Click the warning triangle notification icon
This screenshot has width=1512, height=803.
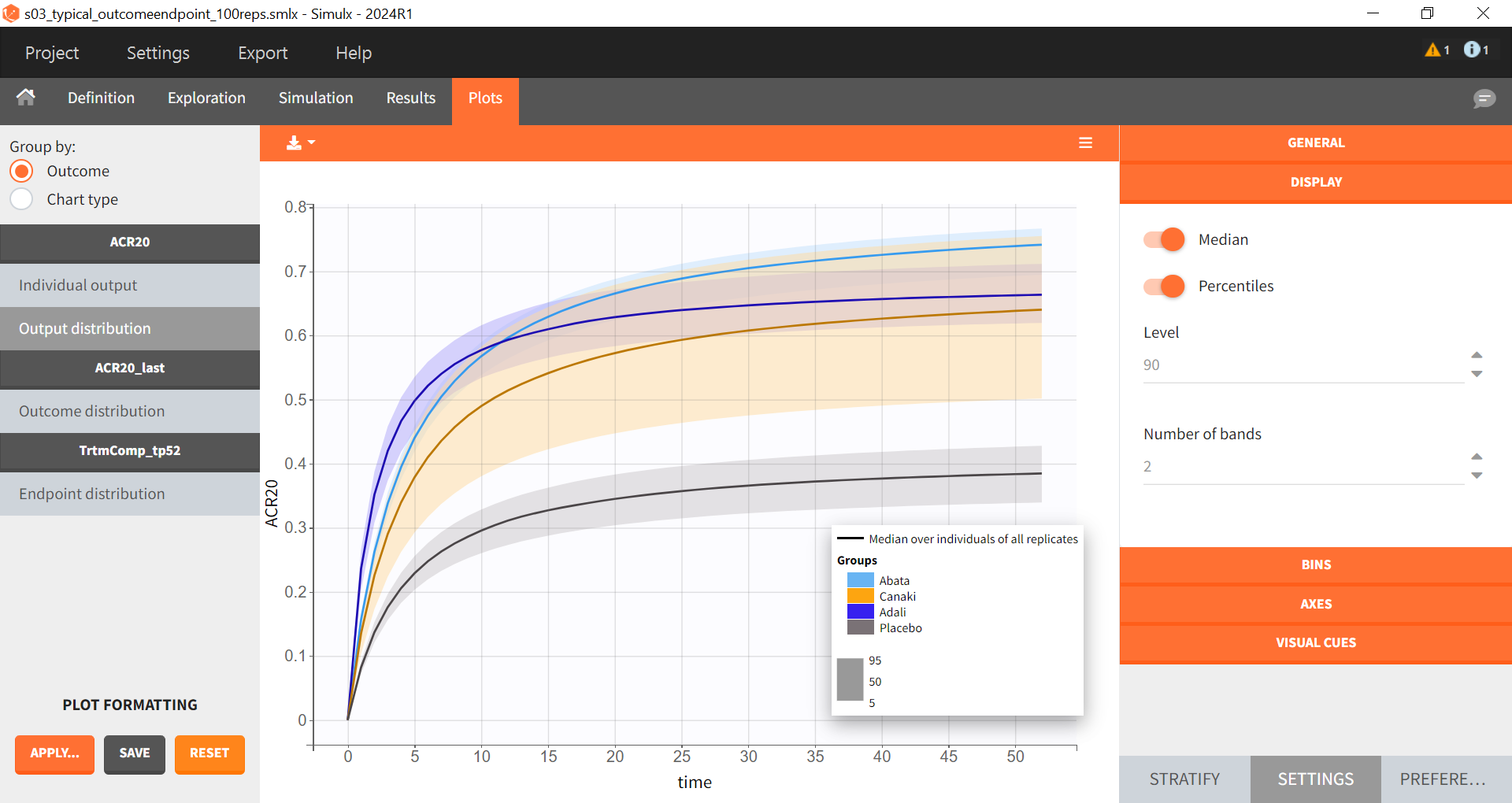coord(1432,49)
